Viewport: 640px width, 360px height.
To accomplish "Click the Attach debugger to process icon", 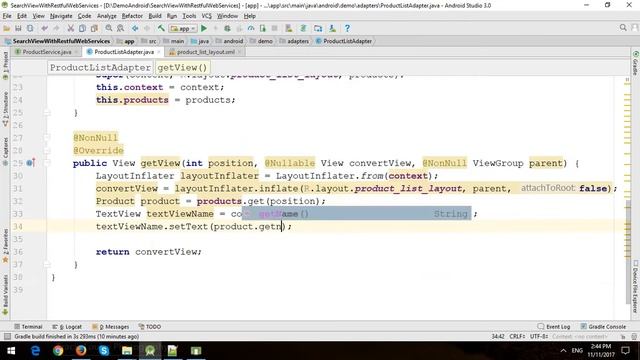I will [262, 28].
